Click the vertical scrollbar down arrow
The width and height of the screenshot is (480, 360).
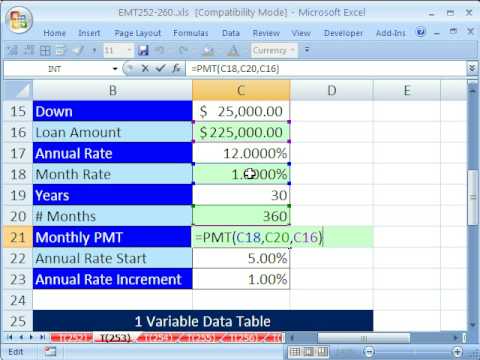[x=473, y=324]
